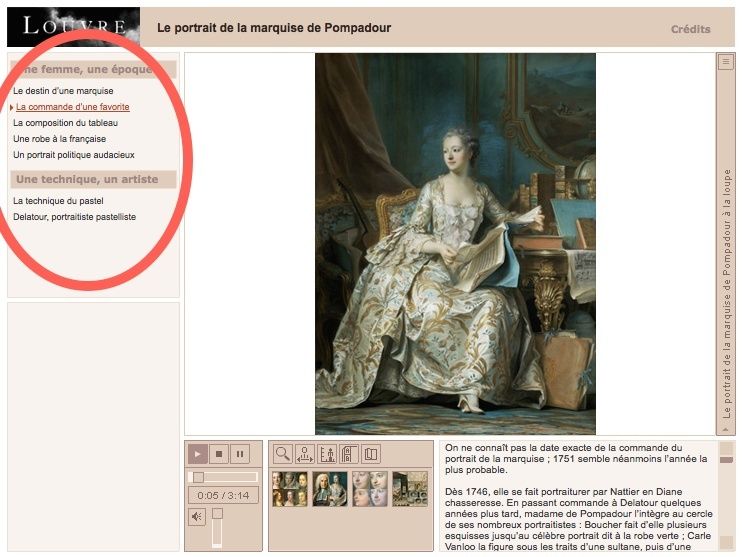Open thumbnail showing four face details
This screenshot has width=742, height=557.
coord(370,489)
